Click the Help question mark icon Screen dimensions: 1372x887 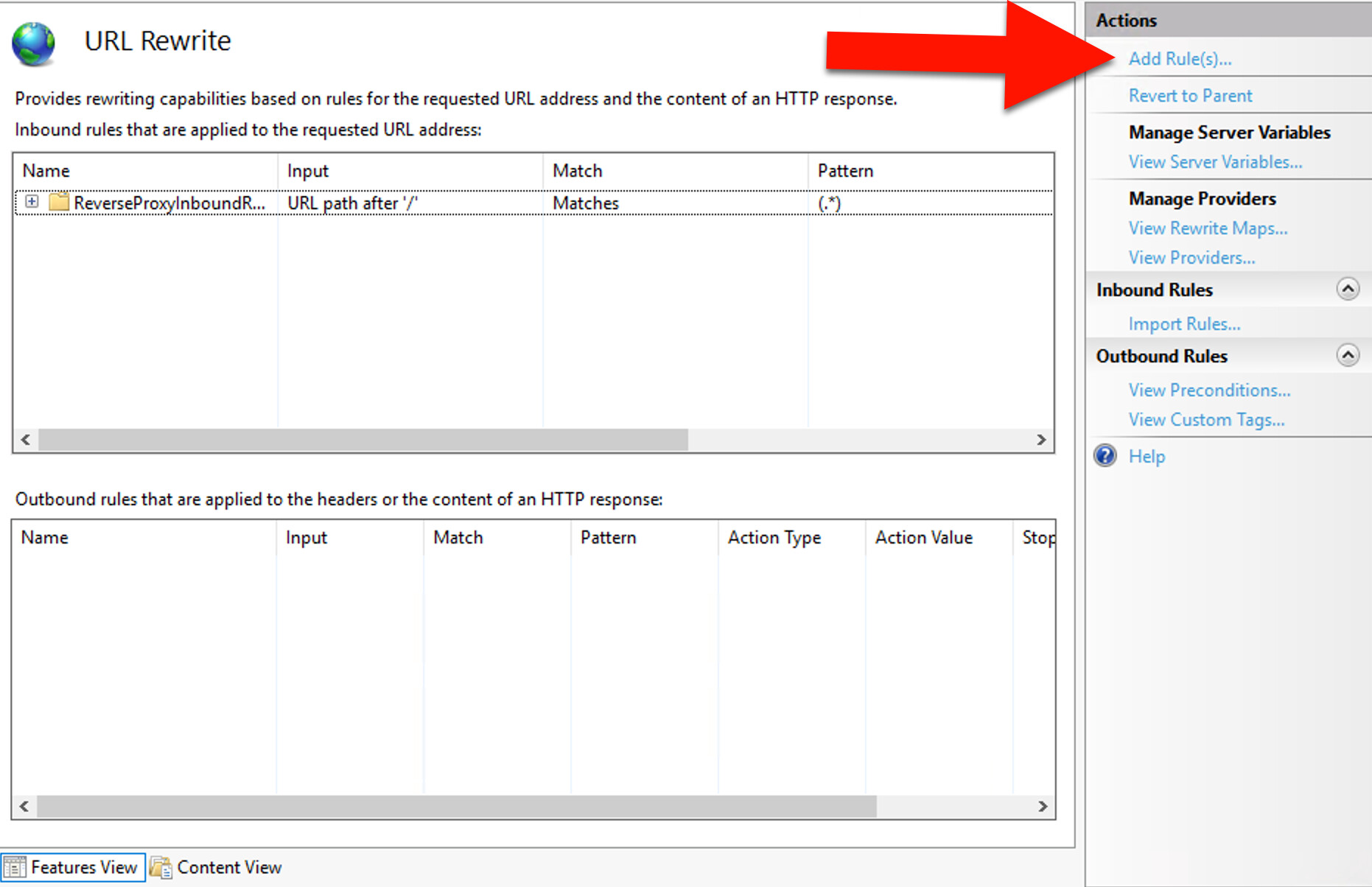[x=1105, y=456]
